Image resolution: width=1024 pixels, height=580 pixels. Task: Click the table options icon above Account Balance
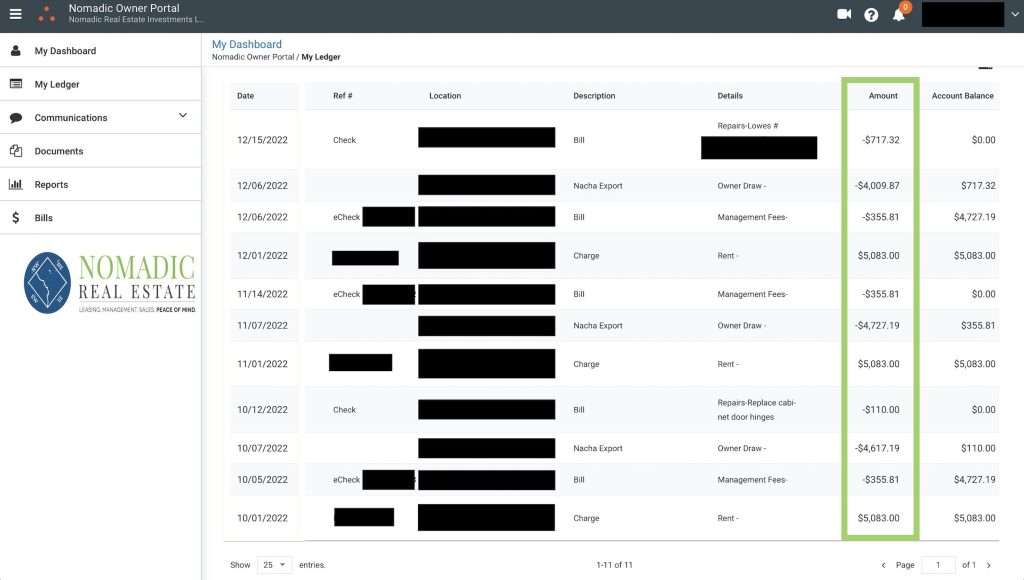[985, 67]
